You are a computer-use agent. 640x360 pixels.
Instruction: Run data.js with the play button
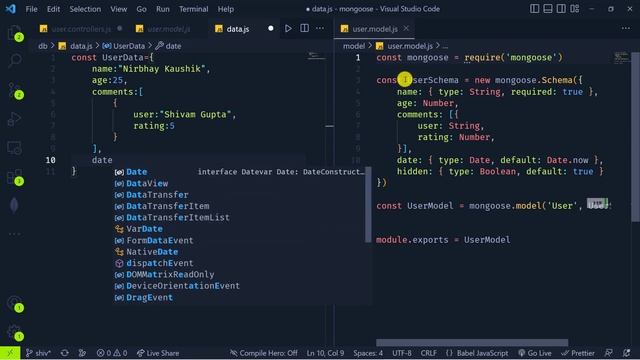click(x=288, y=29)
